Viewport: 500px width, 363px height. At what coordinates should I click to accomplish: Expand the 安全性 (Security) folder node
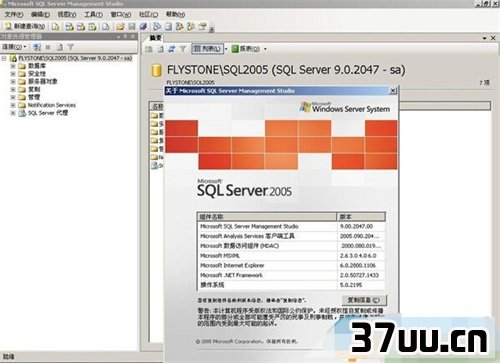(13, 74)
